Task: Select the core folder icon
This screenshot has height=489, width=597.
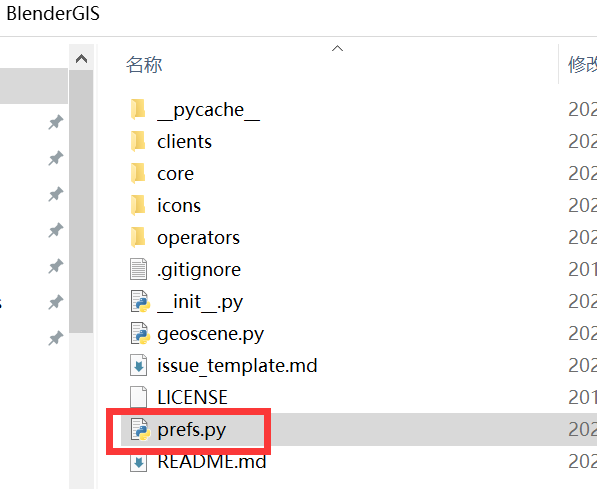Action: (138, 174)
